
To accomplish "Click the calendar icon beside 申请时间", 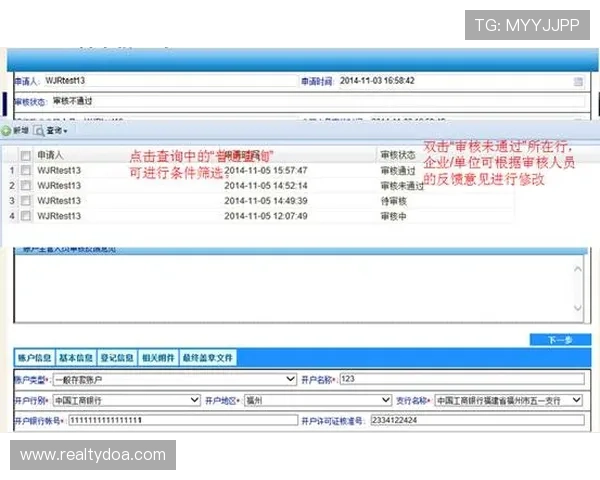I will [578, 82].
